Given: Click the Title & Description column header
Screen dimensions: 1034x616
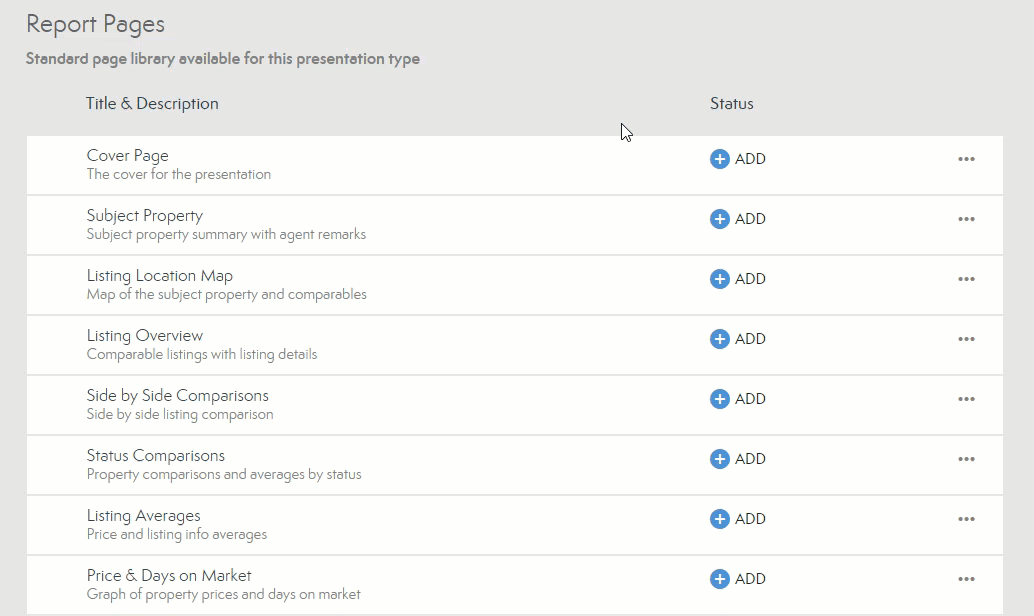Looking at the screenshot, I should click(152, 104).
